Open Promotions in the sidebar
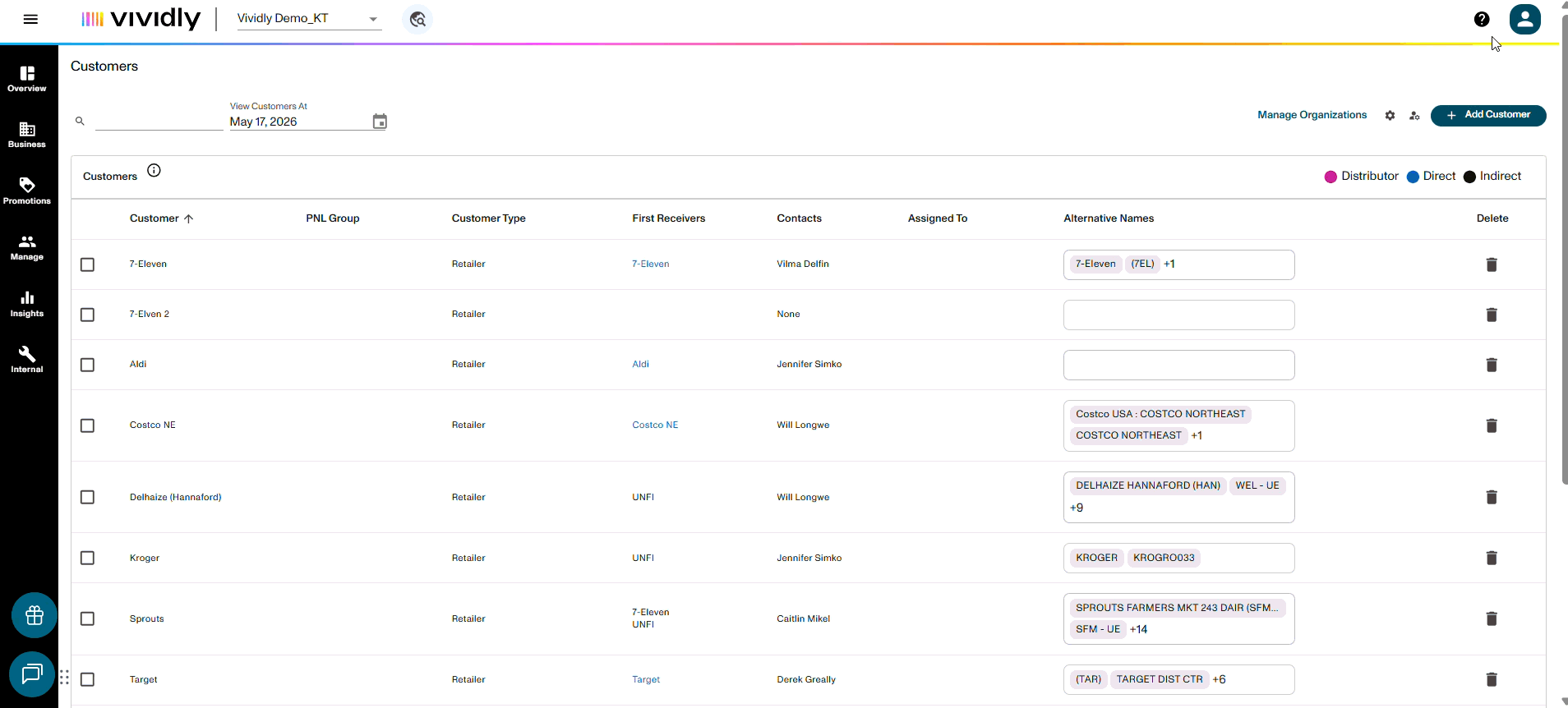Image resolution: width=1568 pixels, height=708 pixels. click(27, 191)
